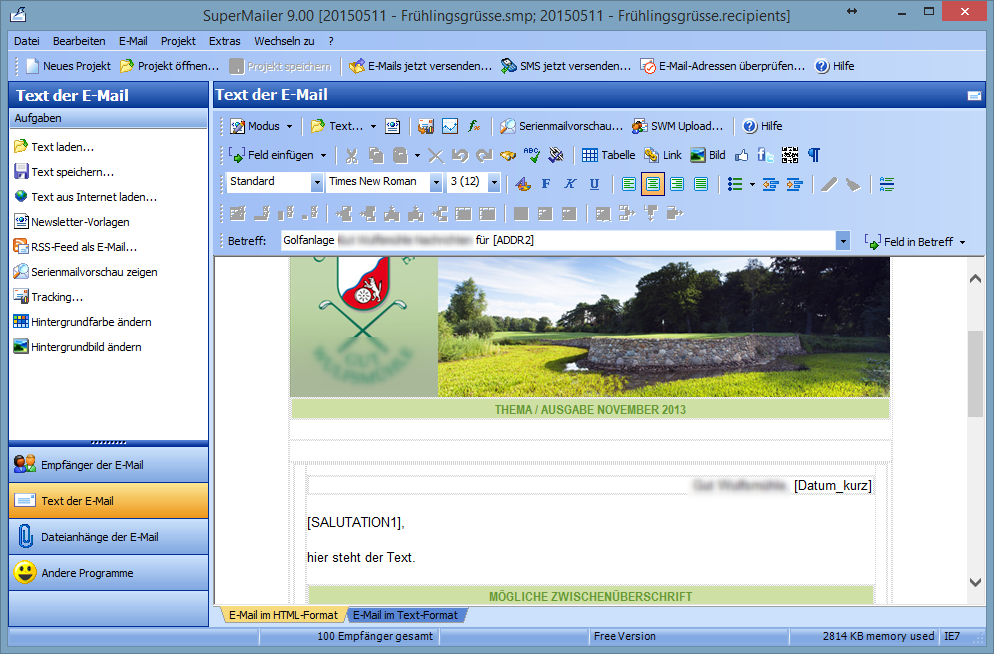Open Empfänger der E-Mail section
This screenshot has height=654, width=994.
tap(108, 465)
